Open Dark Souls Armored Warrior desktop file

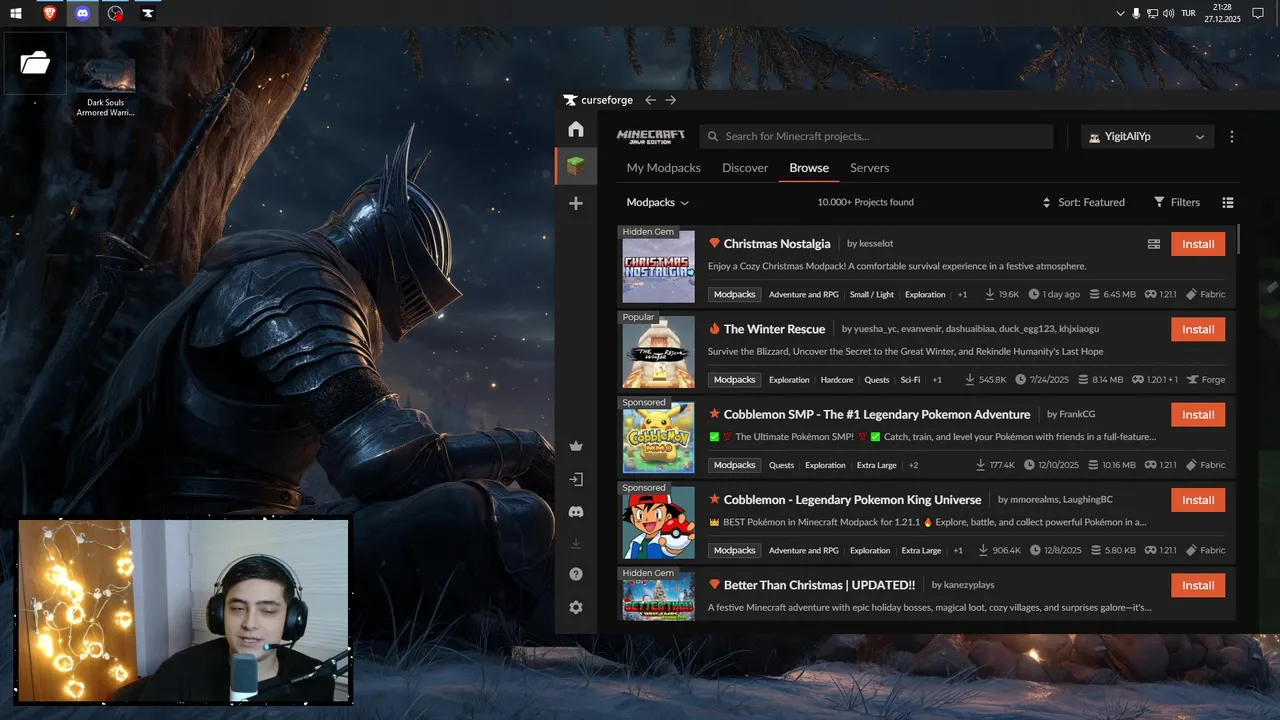pos(105,88)
